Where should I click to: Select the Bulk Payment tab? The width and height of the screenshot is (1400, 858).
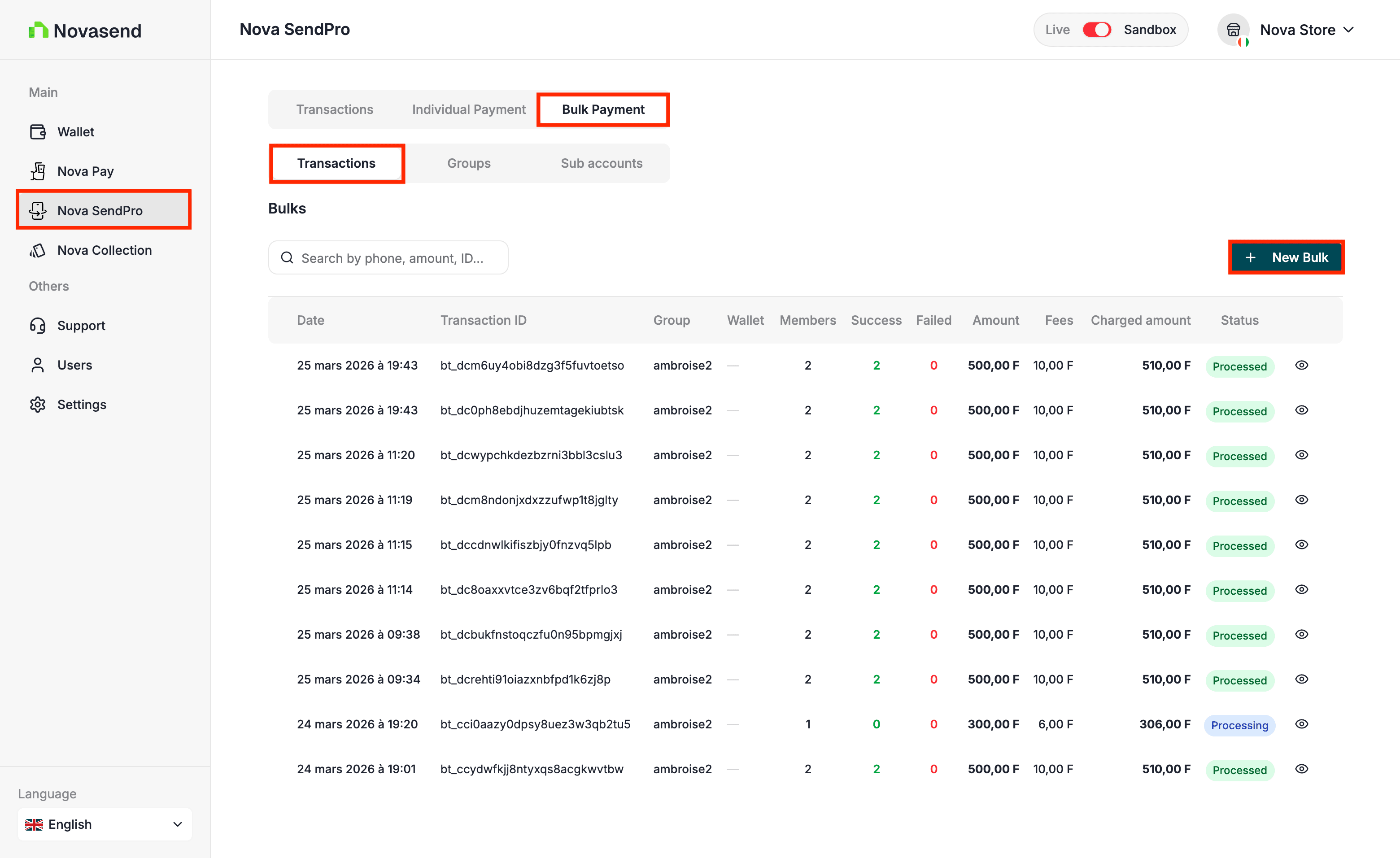click(603, 109)
